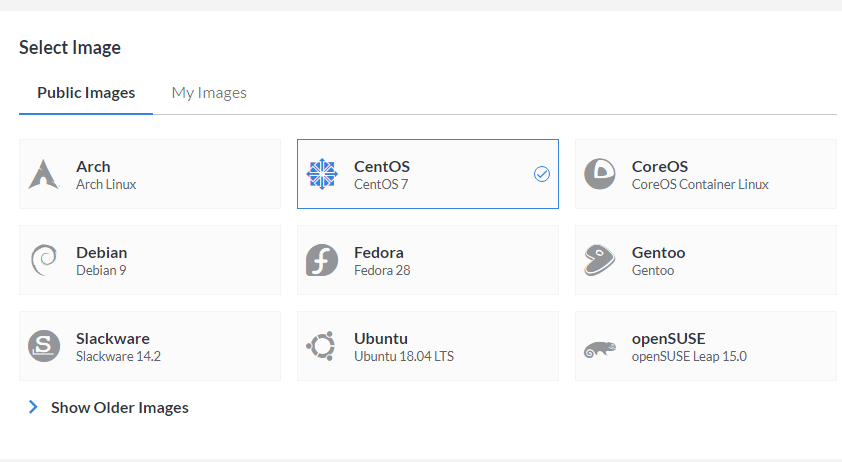Expand Show Older Images chevron
Screen dimensions: 842x462
[33, 407]
